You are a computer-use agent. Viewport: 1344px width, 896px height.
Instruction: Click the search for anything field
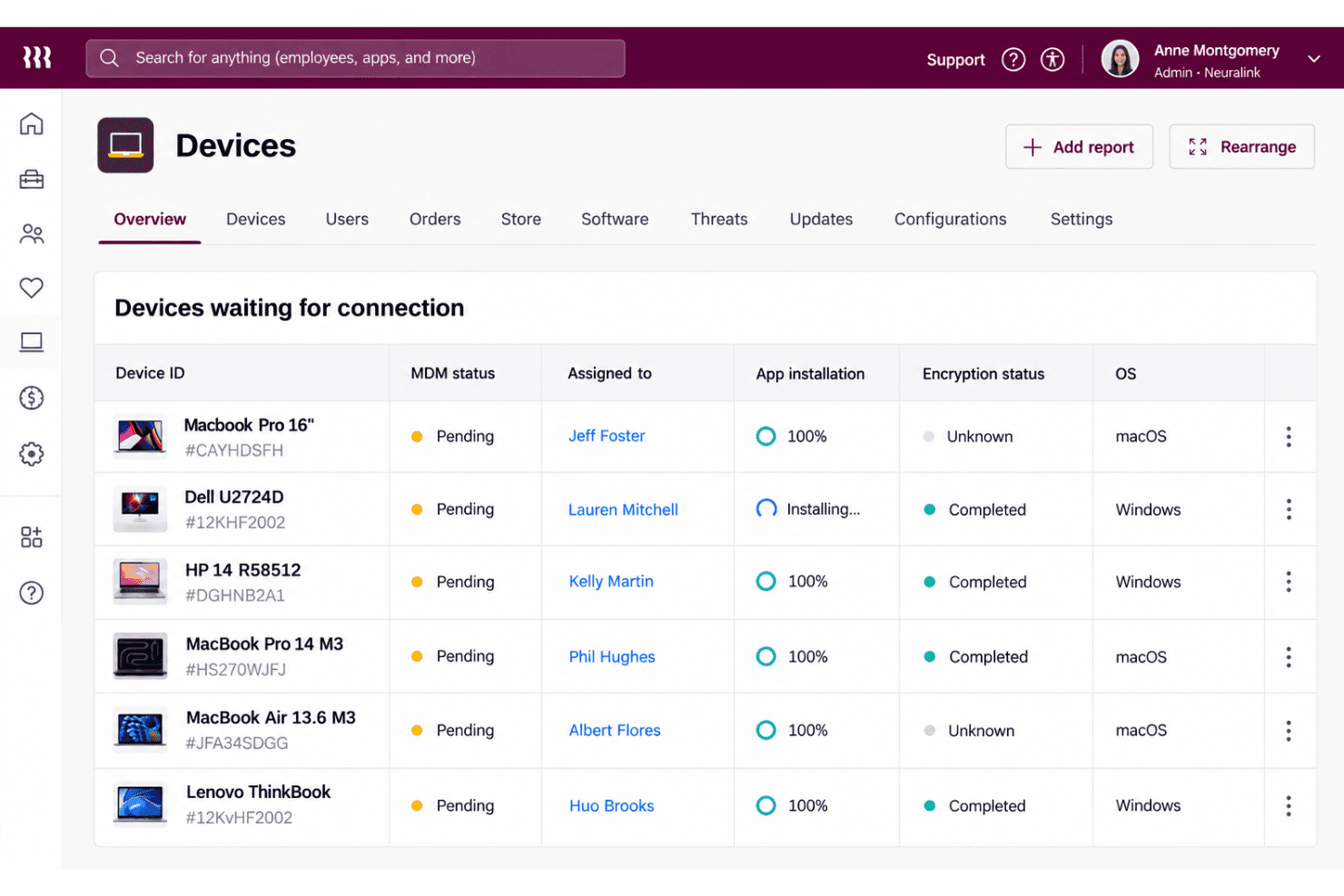(355, 58)
